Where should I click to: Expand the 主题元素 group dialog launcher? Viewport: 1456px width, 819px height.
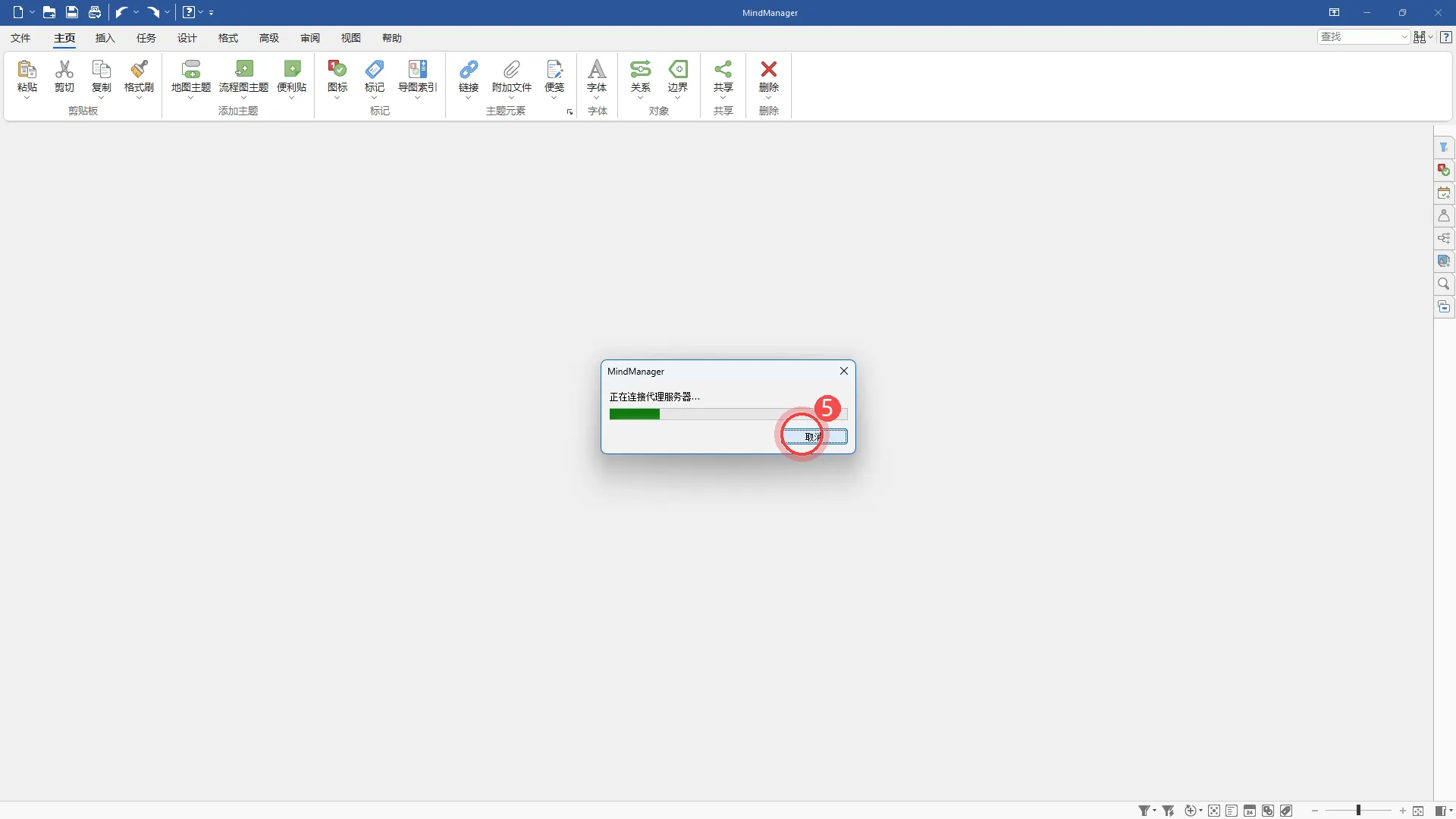pos(570,112)
